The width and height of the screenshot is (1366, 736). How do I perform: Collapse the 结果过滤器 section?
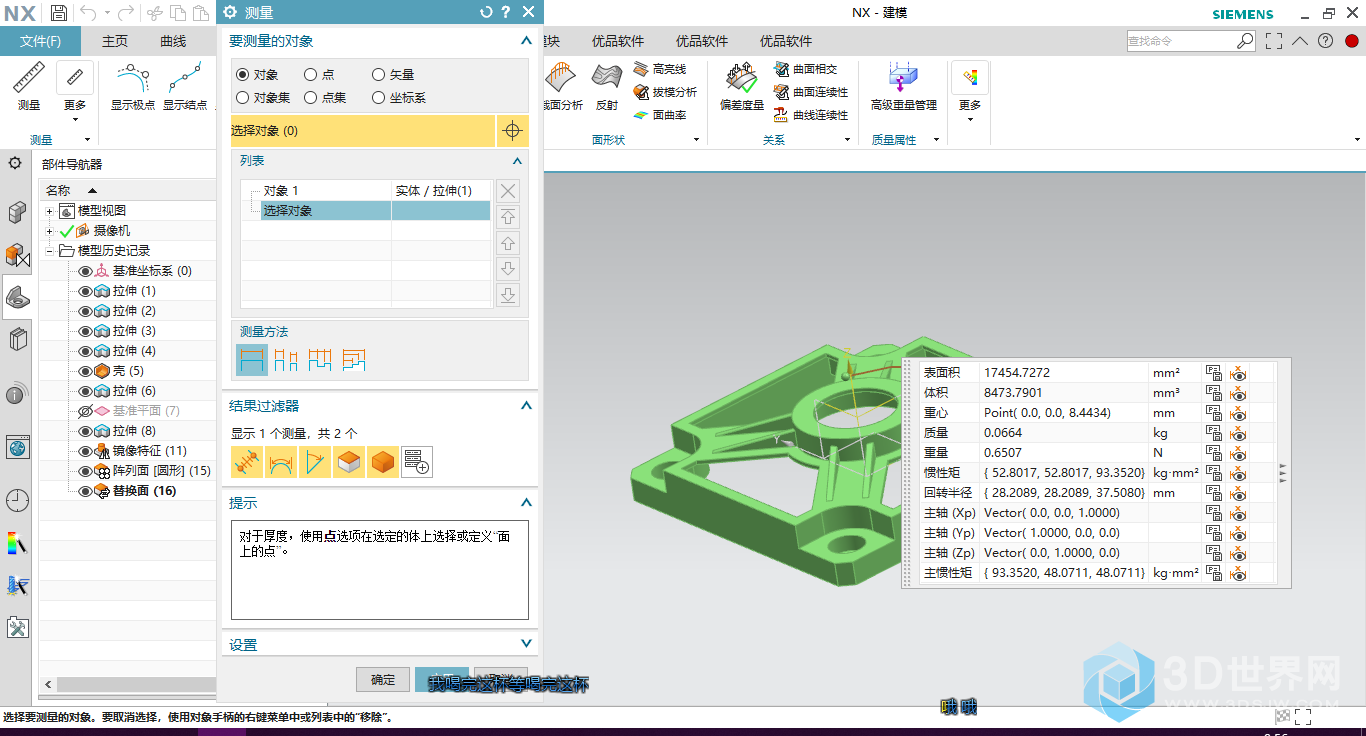(526, 406)
